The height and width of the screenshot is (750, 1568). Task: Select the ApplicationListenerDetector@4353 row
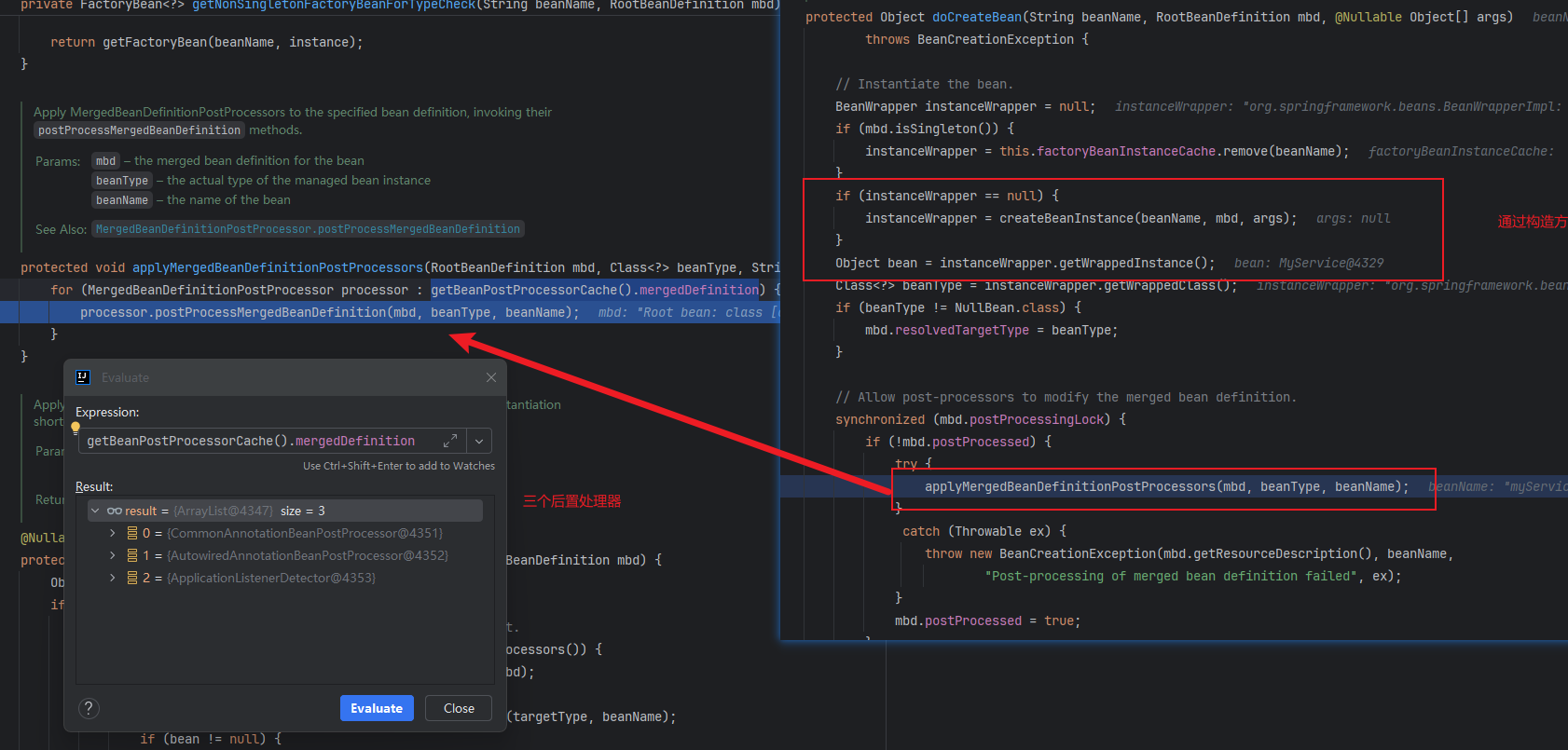coord(285,578)
